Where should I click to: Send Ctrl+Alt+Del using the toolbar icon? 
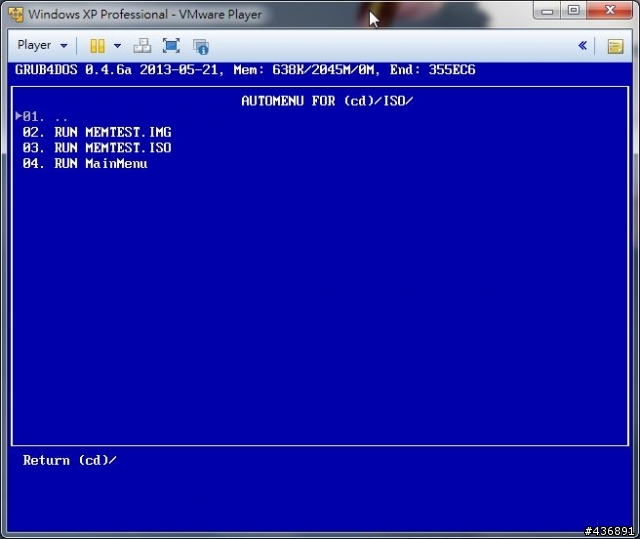[x=142, y=46]
